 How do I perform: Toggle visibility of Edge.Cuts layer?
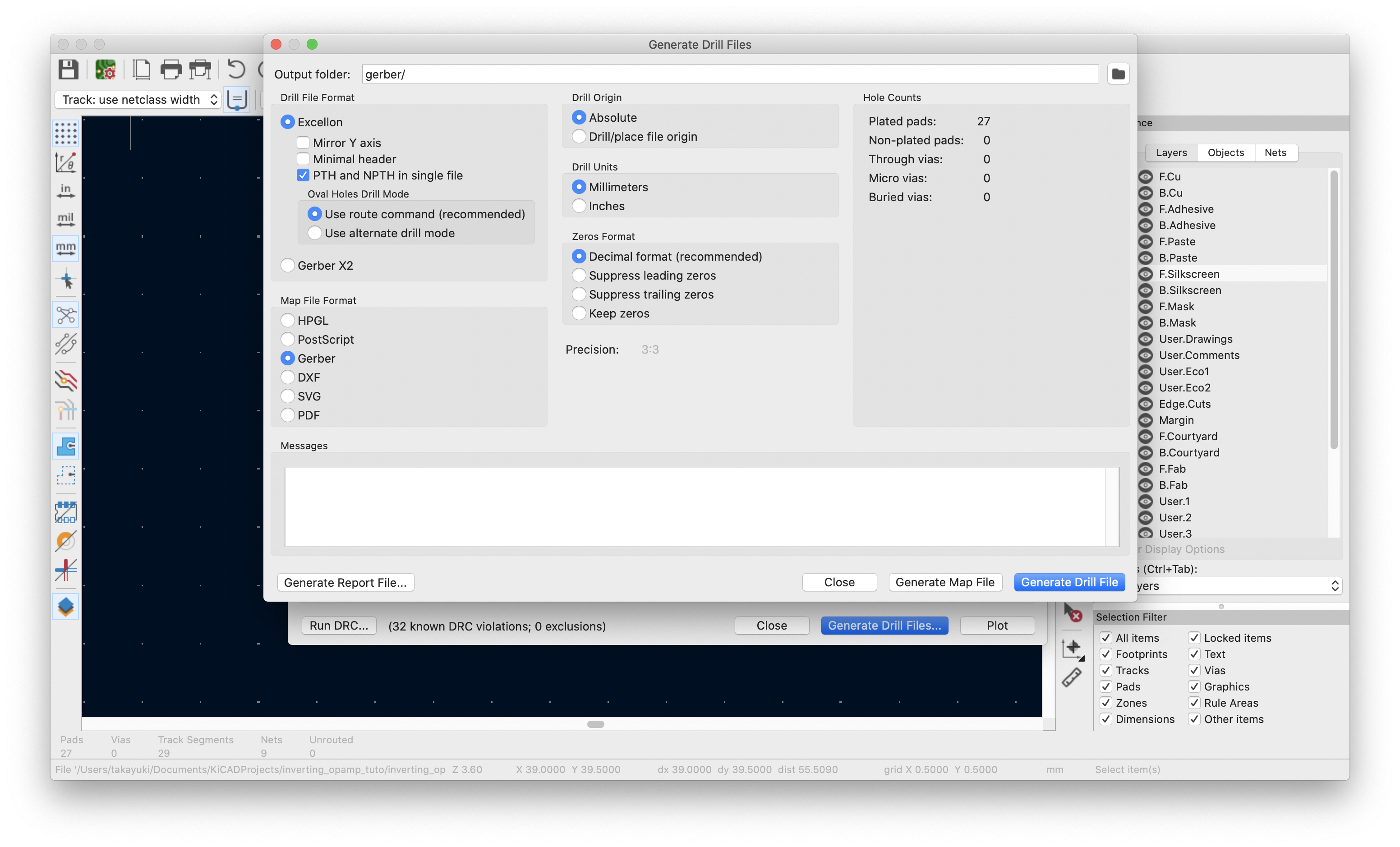[x=1146, y=404]
